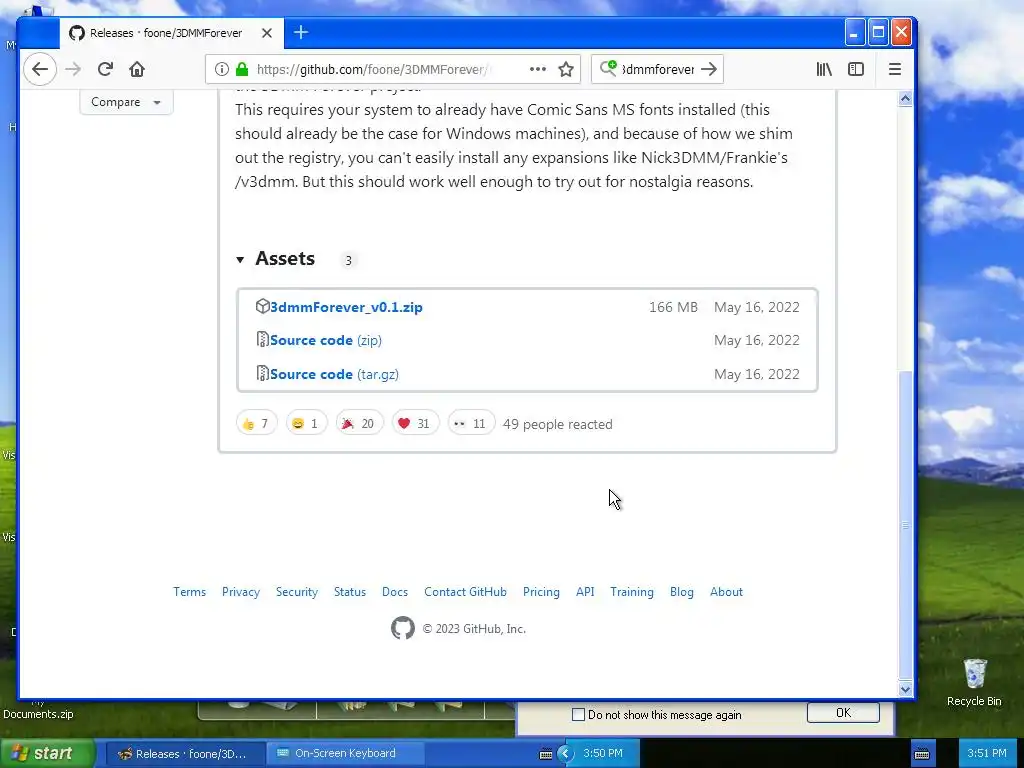Screen dimensions: 1024x768
Task: Select On-Screen Keyboard taskbar button
Action: 345,754
